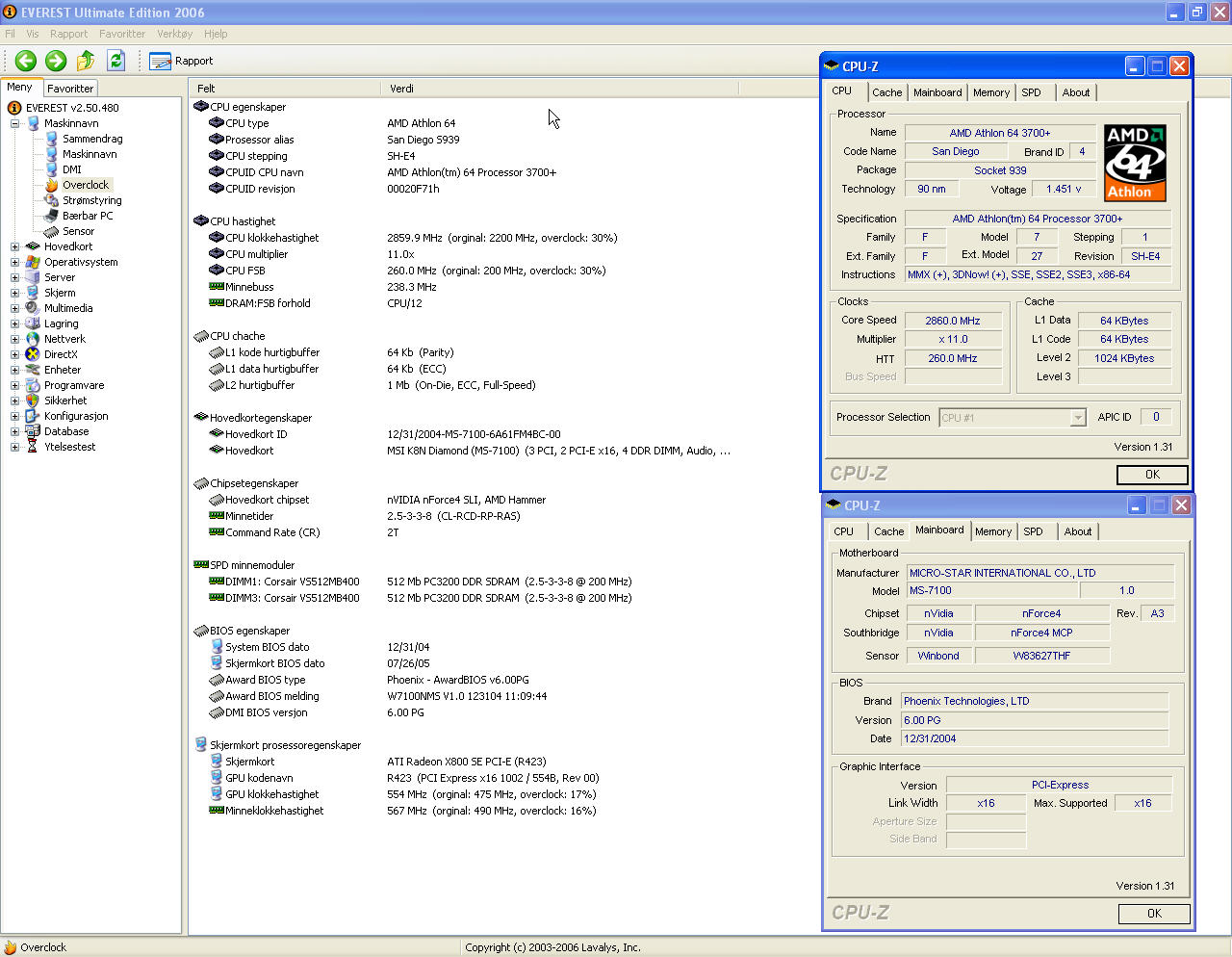1232x957 pixels.
Task: Click the Up level toolbar icon
Action: [86, 61]
